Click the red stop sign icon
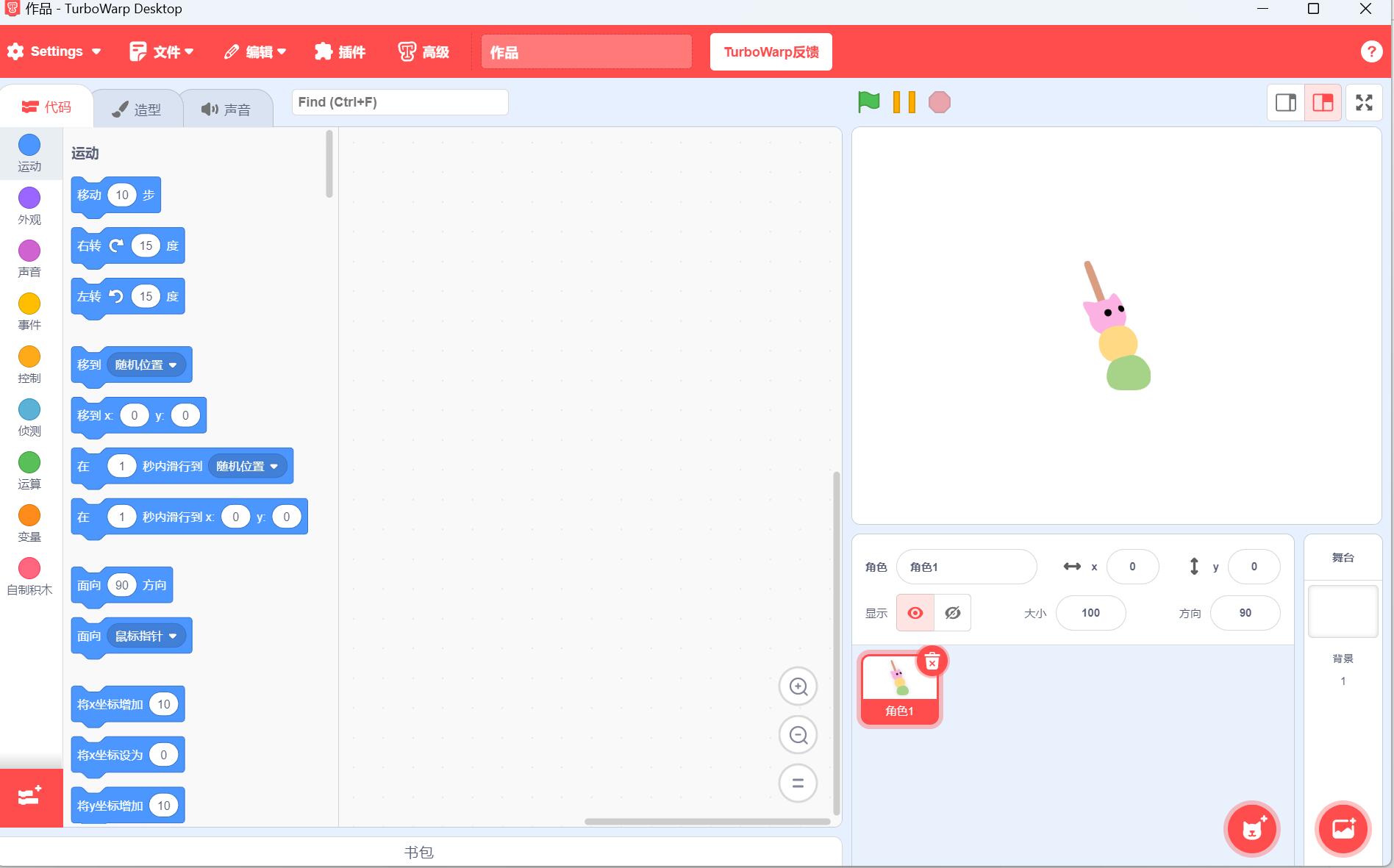 point(939,102)
